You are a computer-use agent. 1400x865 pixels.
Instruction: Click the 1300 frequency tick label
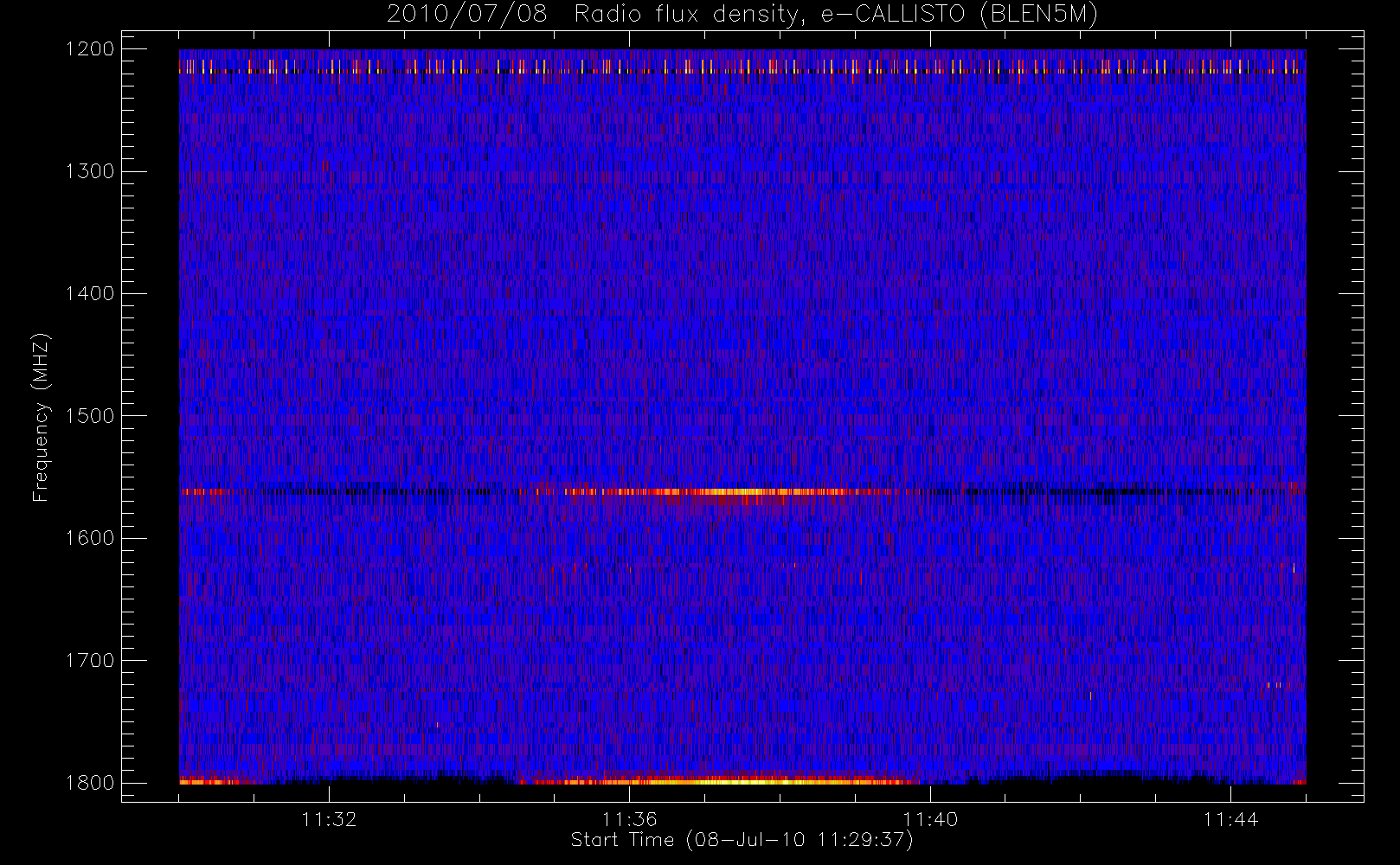tap(90, 171)
